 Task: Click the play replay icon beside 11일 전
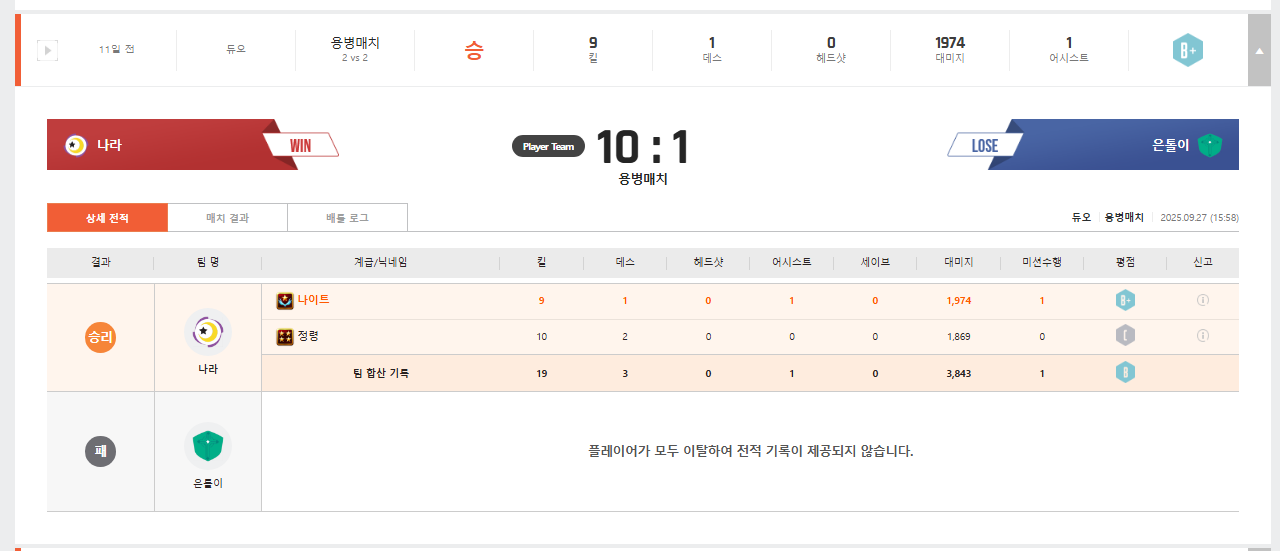pos(47,49)
